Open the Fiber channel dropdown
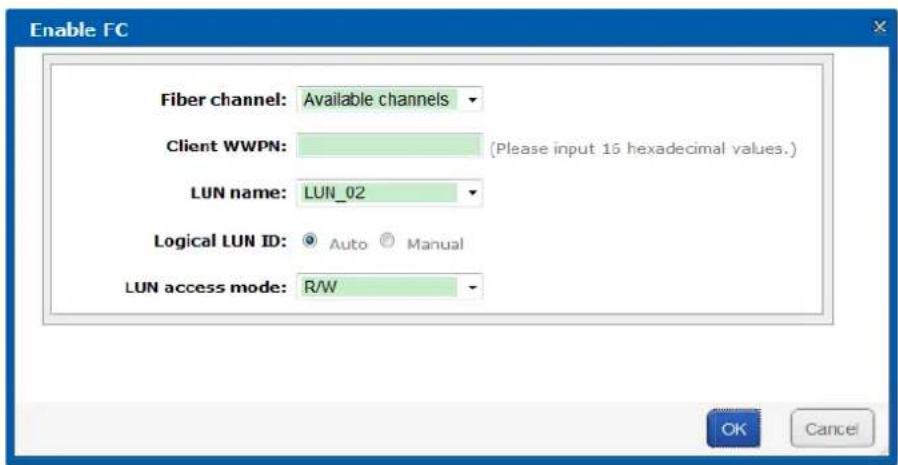The width and height of the screenshot is (898, 465). [389, 99]
